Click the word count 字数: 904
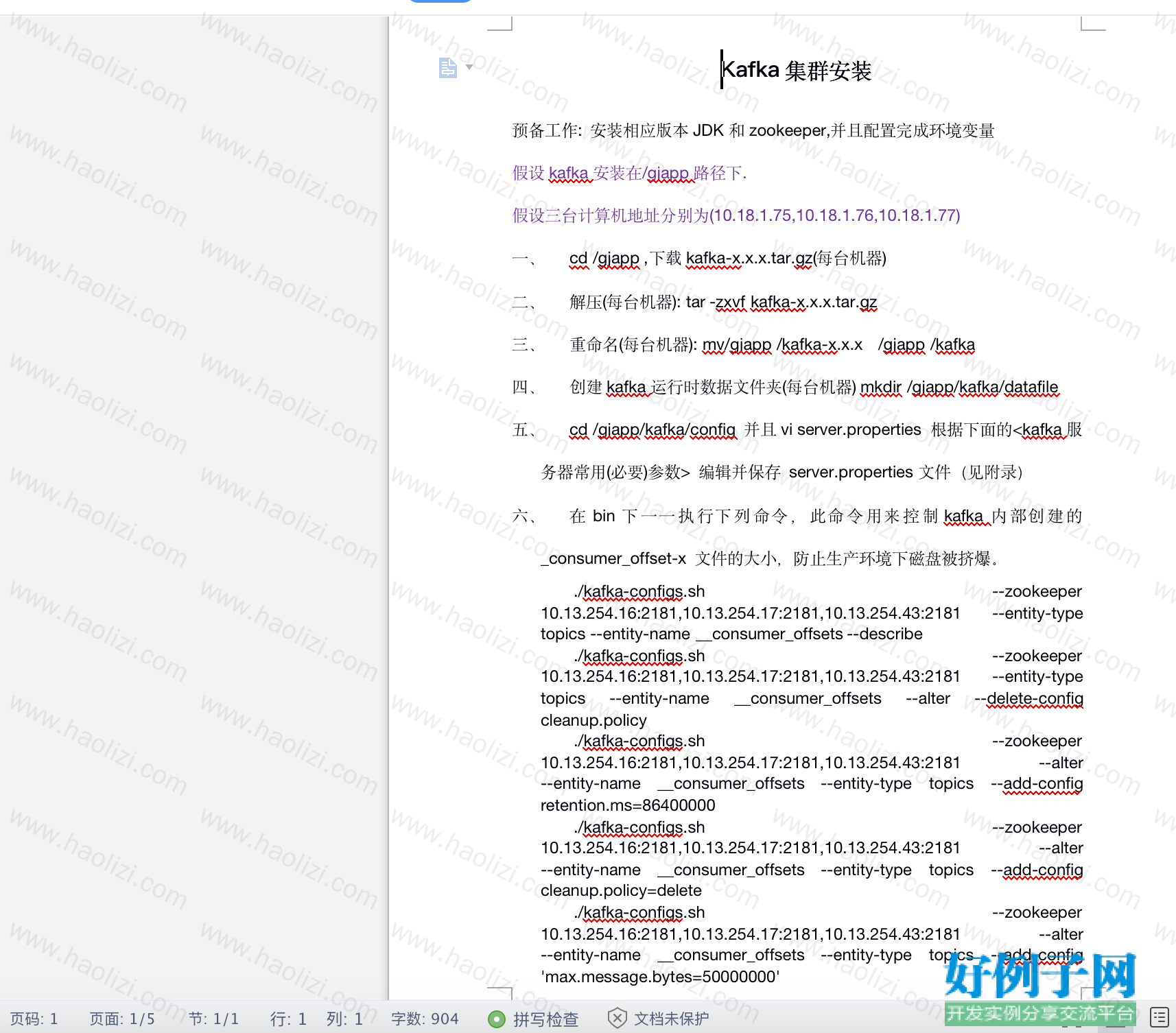This screenshot has height=1033, width=1176. tap(425, 1019)
